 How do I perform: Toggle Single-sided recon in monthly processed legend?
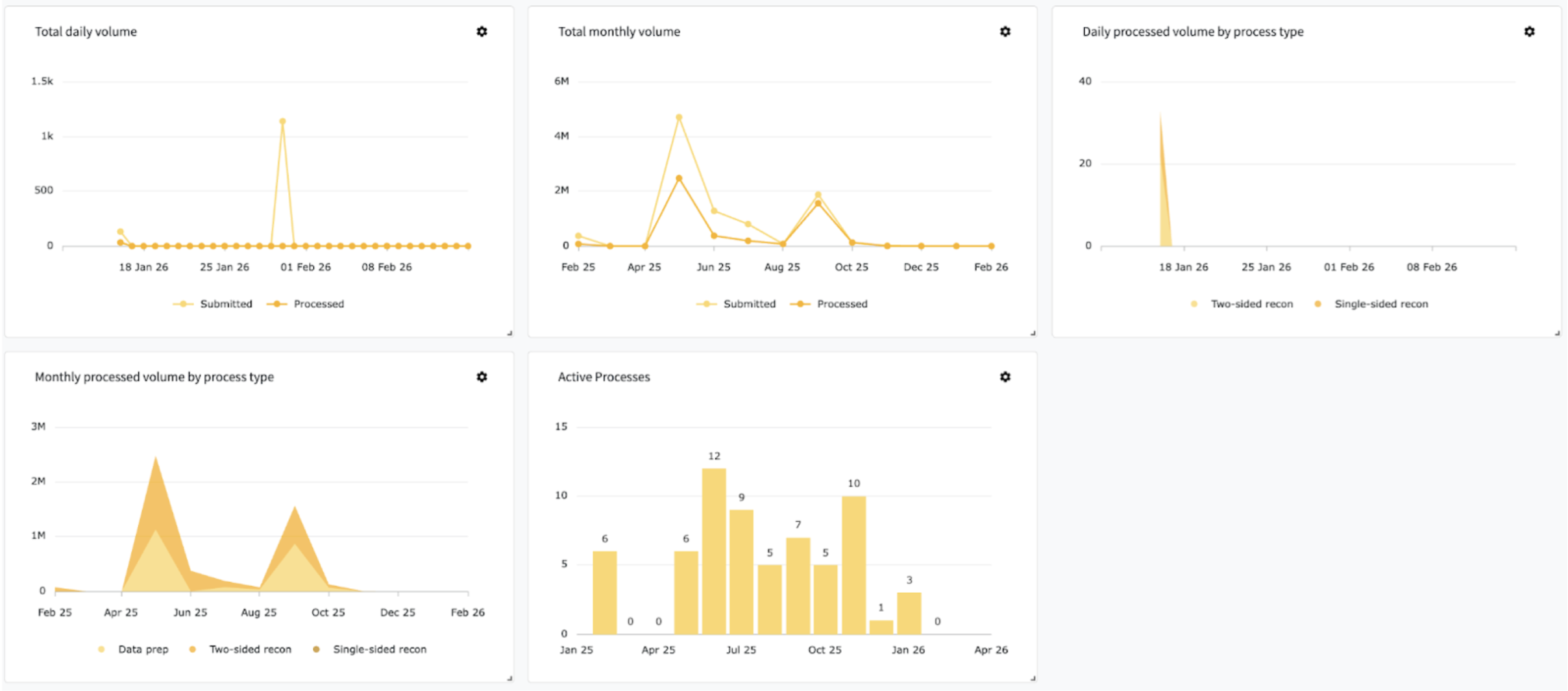pos(370,649)
